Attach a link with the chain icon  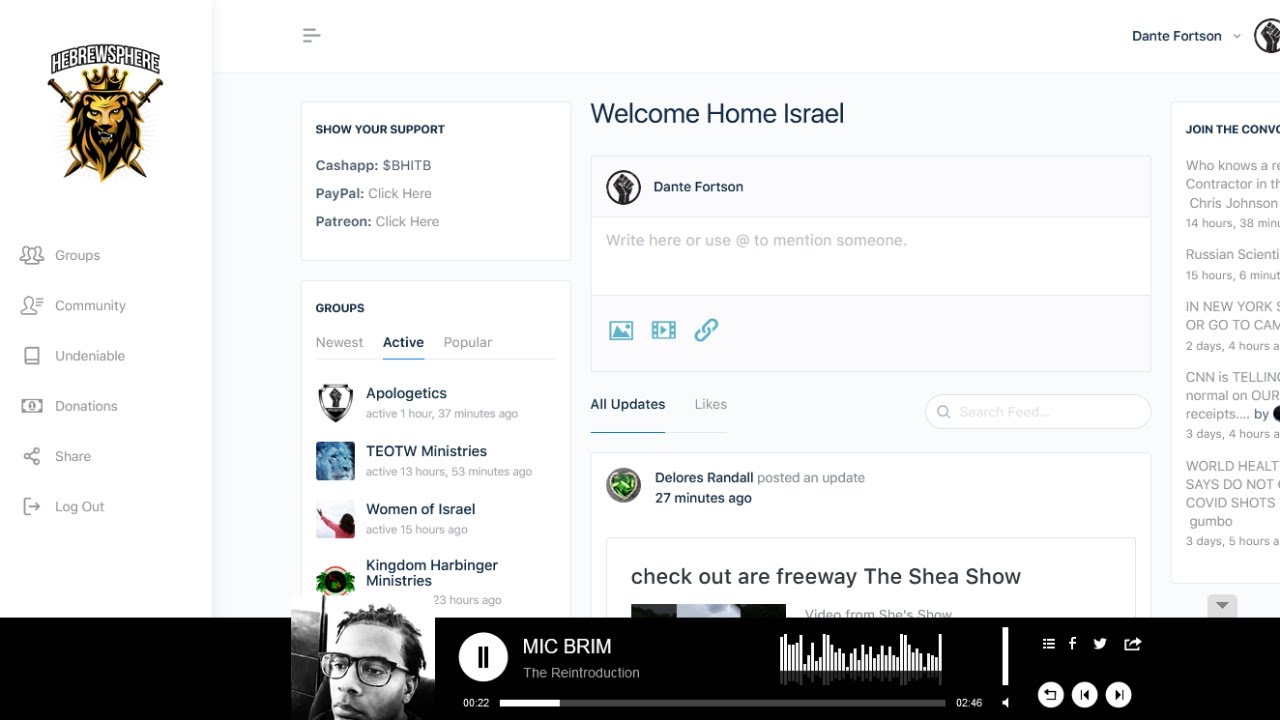706,330
